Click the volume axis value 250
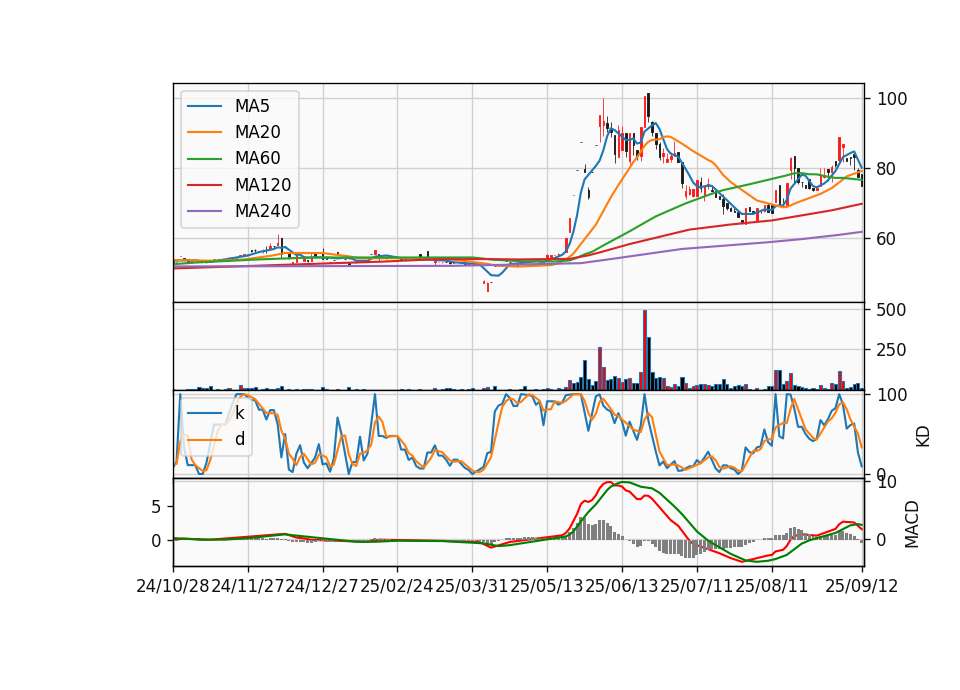Screen dimensions: 960x690 point(891,350)
